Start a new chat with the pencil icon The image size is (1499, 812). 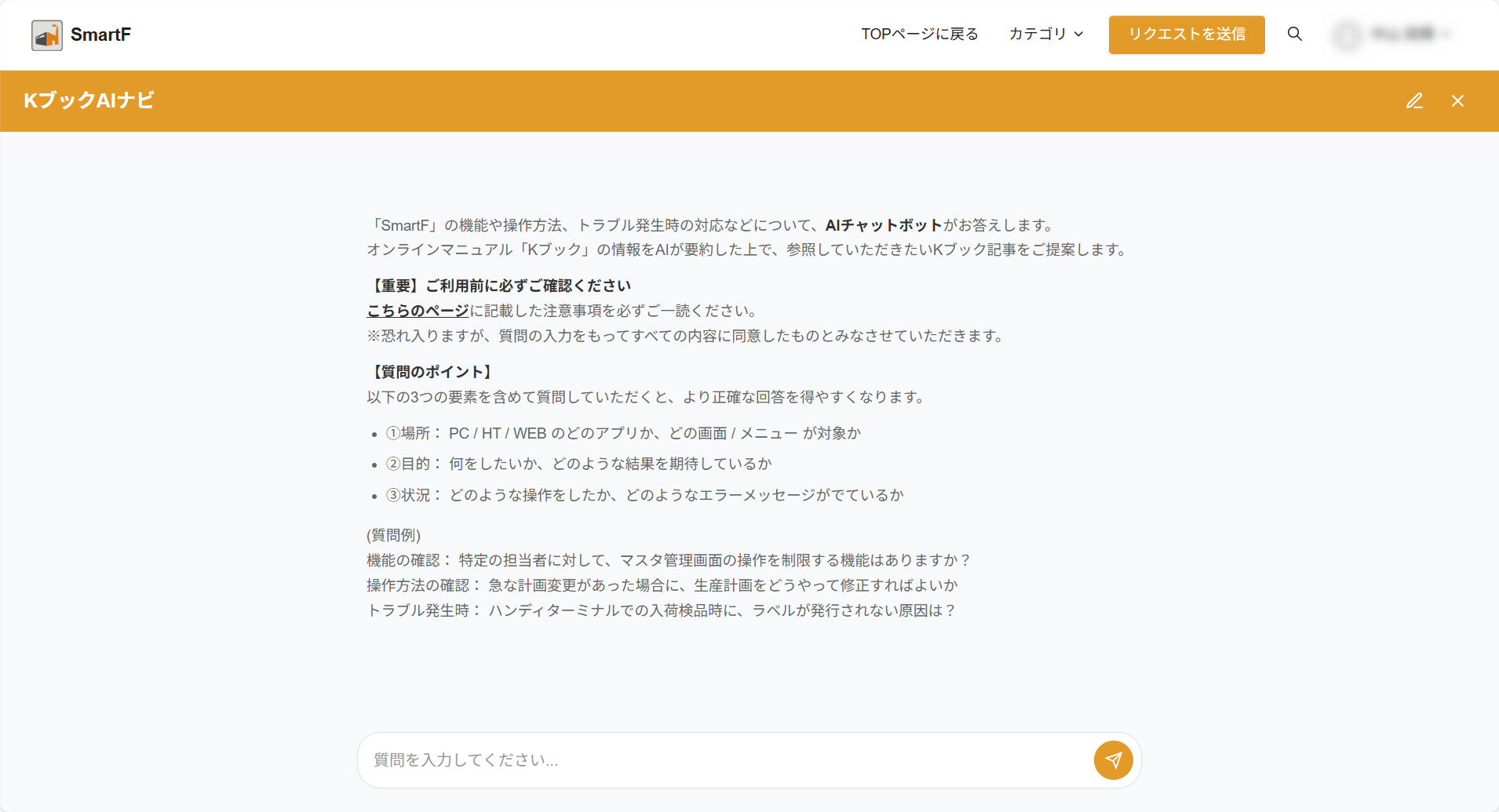1414,101
